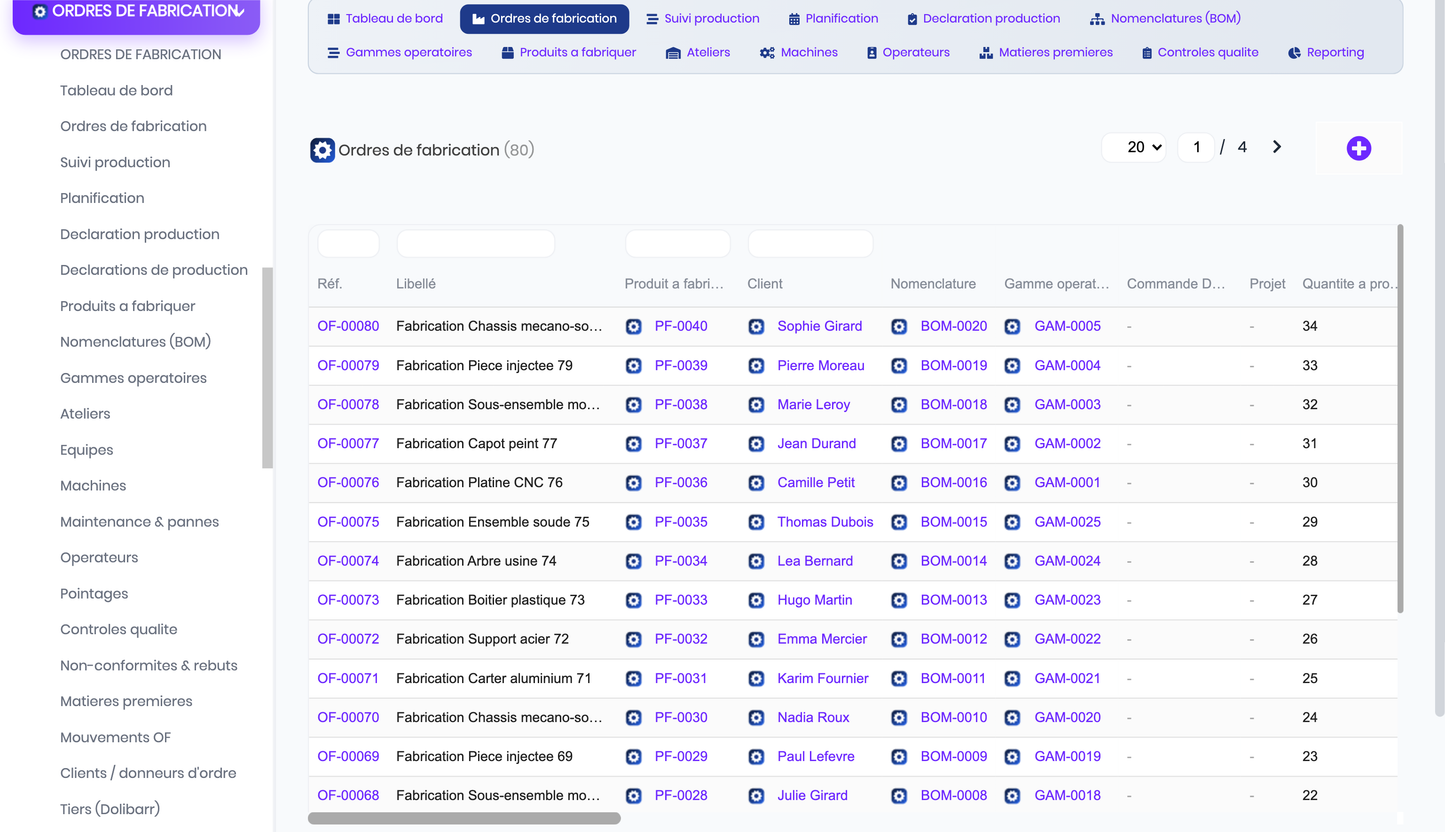1445x832 pixels.
Task: Click the page number field
Action: click(1196, 147)
